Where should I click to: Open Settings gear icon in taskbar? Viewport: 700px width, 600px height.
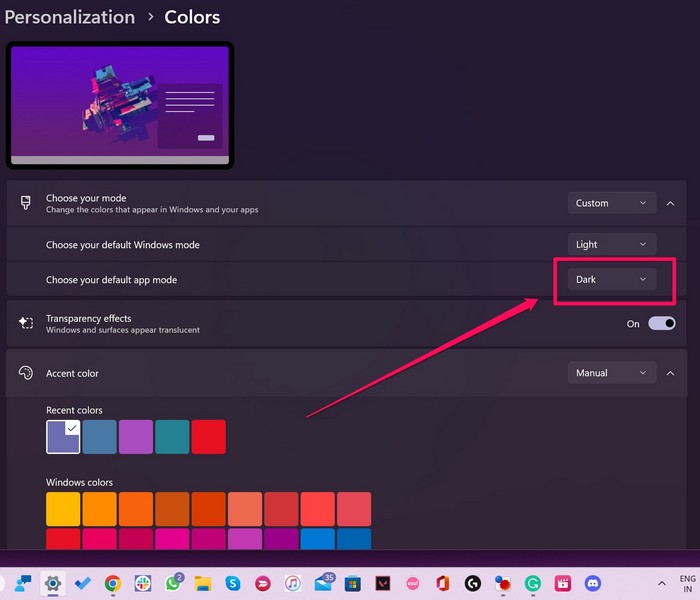coord(52,583)
